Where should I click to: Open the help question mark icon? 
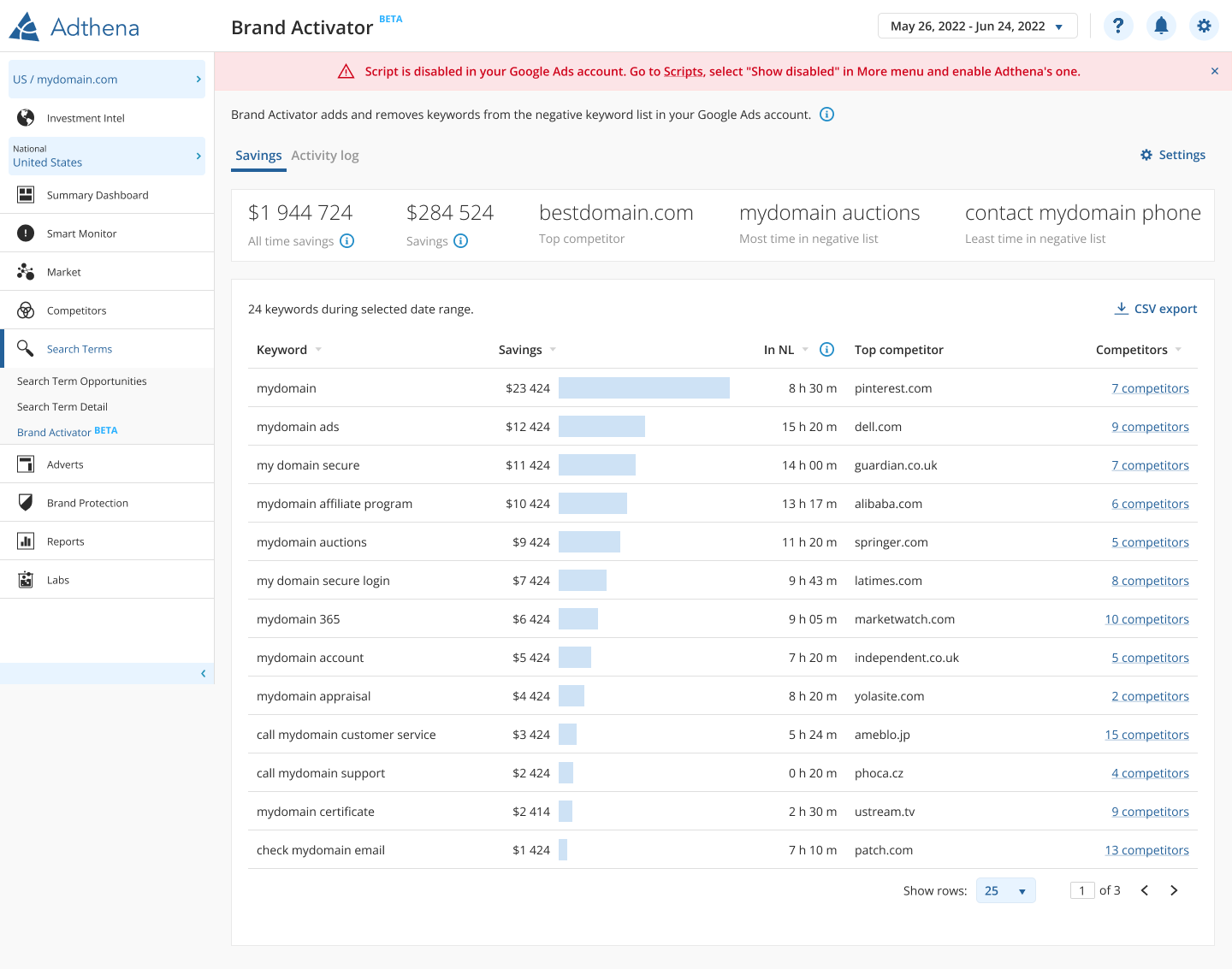point(1118,26)
